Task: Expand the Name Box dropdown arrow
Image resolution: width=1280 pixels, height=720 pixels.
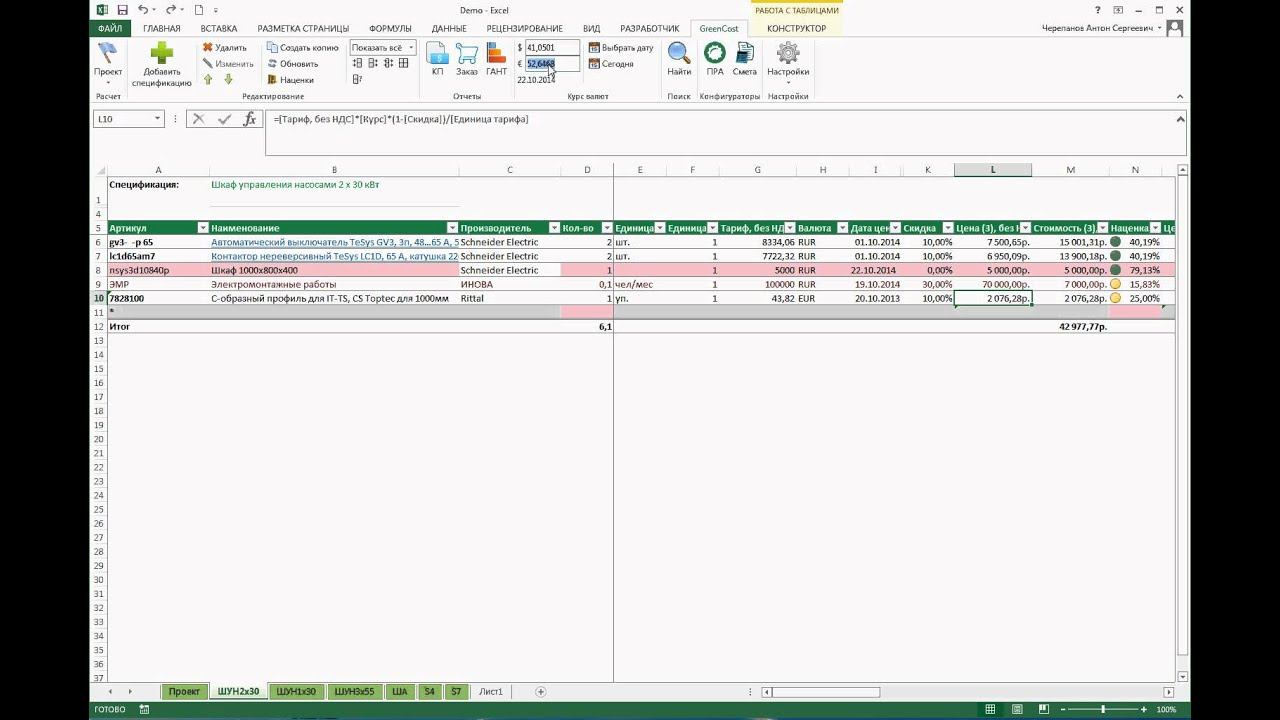Action: pos(157,119)
